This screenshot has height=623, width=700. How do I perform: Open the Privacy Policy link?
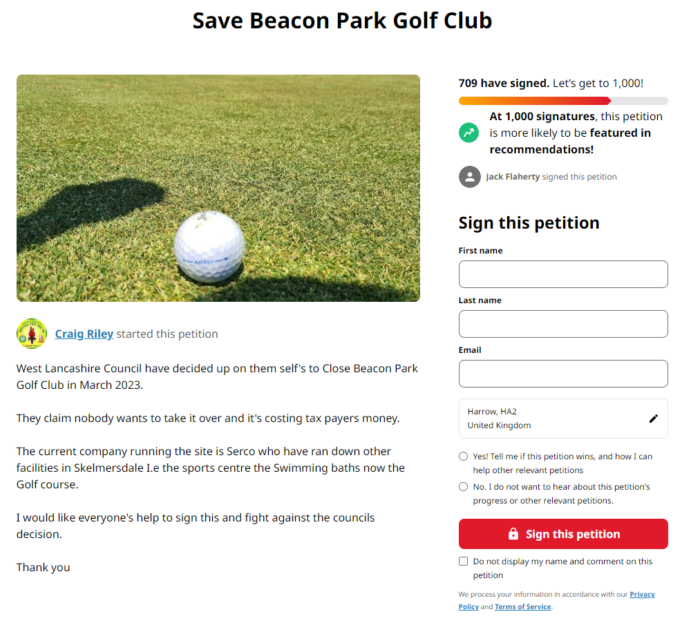tap(642, 594)
